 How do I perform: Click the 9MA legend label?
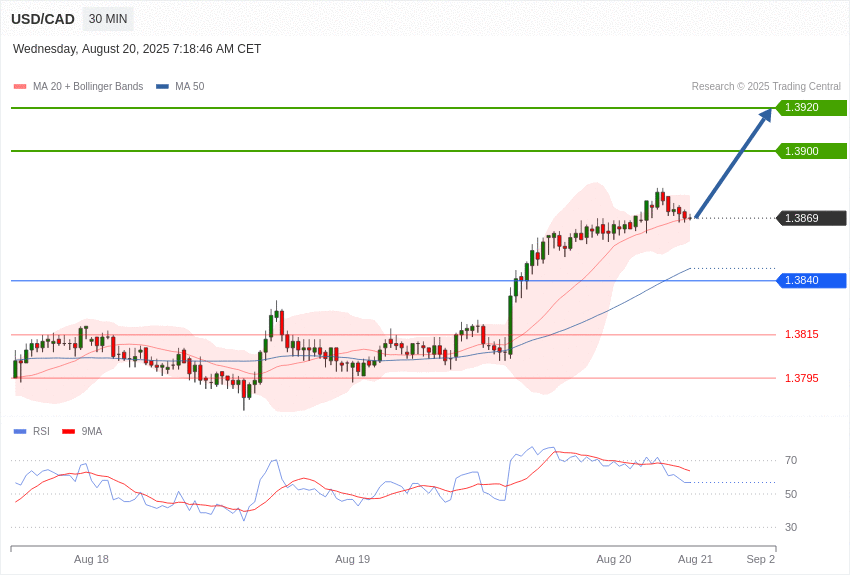[92, 431]
